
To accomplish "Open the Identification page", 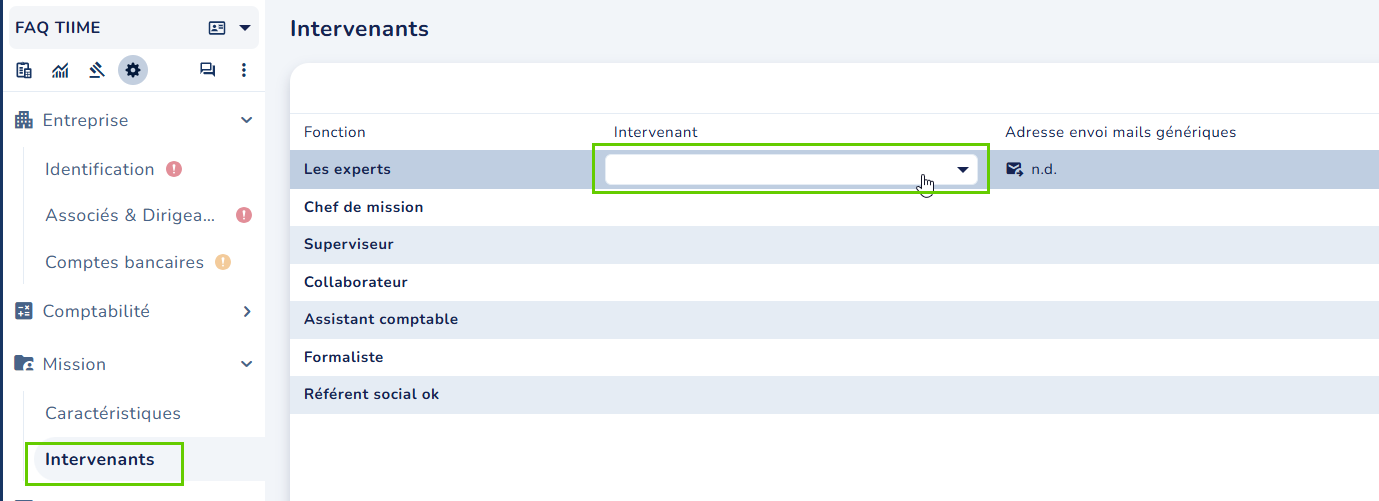I will (100, 169).
